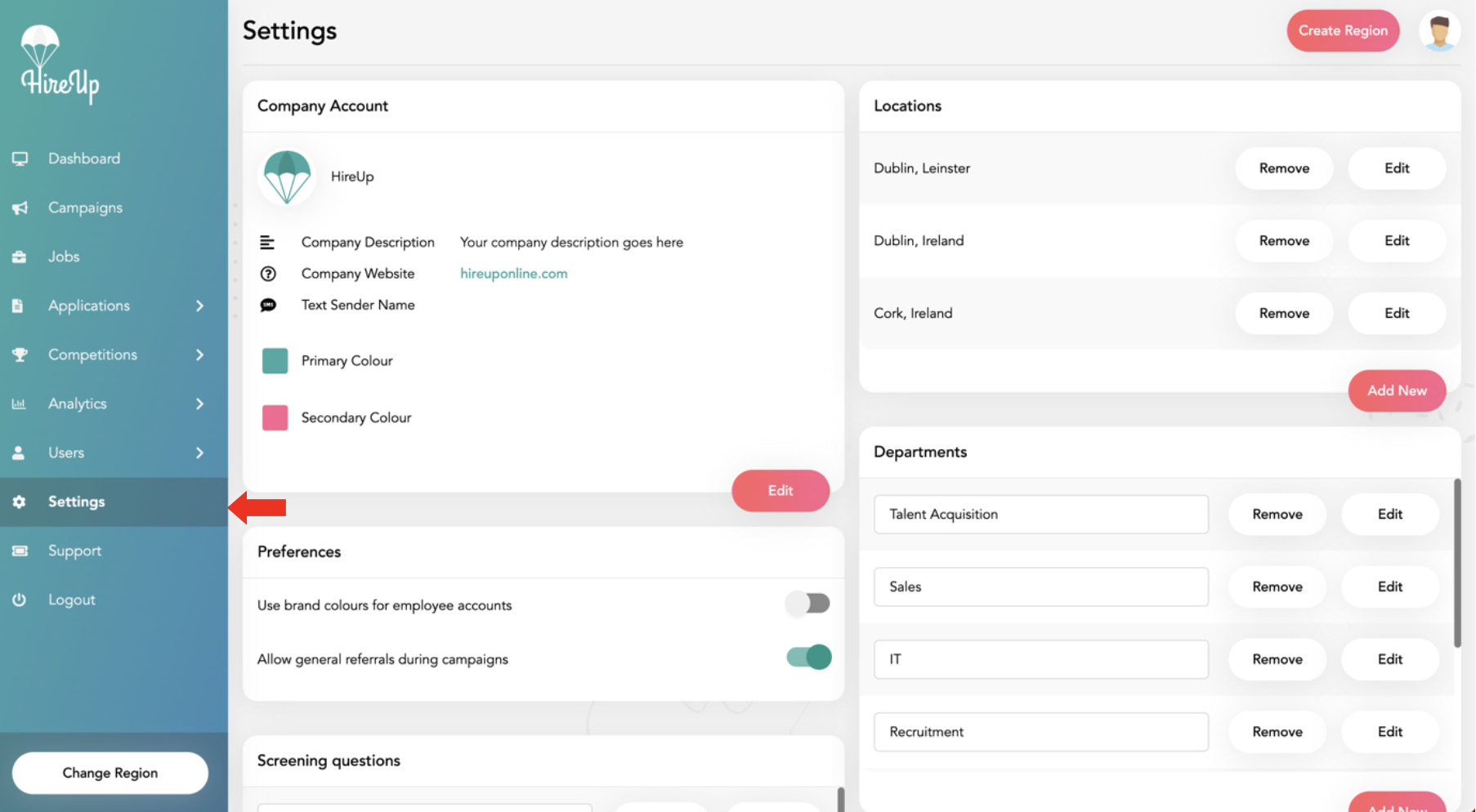Expand the Competitions submenu arrow
The width and height of the screenshot is (1476, 812).
pos(199,355)
